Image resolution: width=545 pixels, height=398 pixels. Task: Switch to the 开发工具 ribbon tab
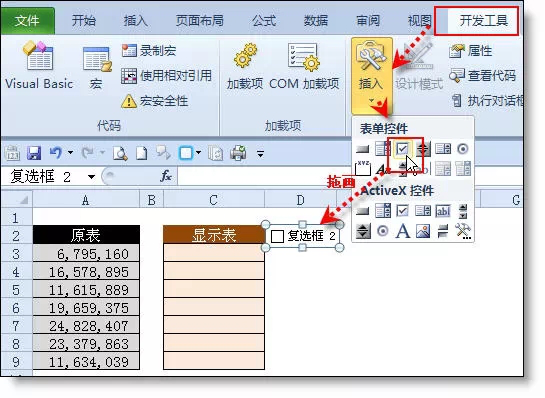point(483,21)
